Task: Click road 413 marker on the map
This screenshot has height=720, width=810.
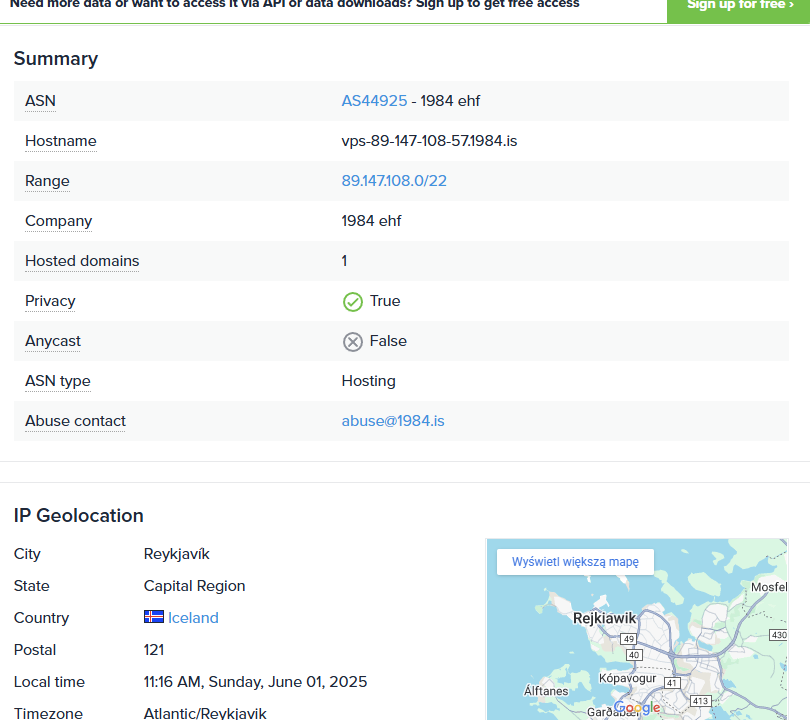Action: tap(700, 701)
